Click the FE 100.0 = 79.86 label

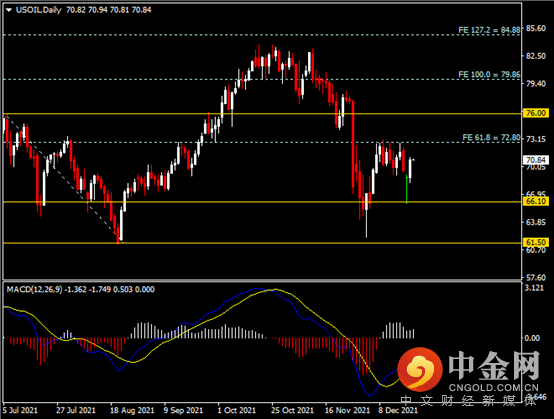tap(489, 75)
